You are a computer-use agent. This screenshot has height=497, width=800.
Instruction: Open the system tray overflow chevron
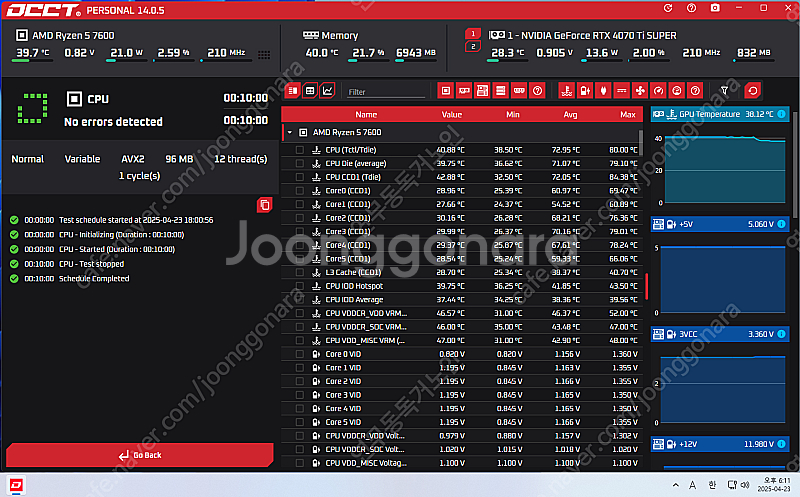[676, 485]
